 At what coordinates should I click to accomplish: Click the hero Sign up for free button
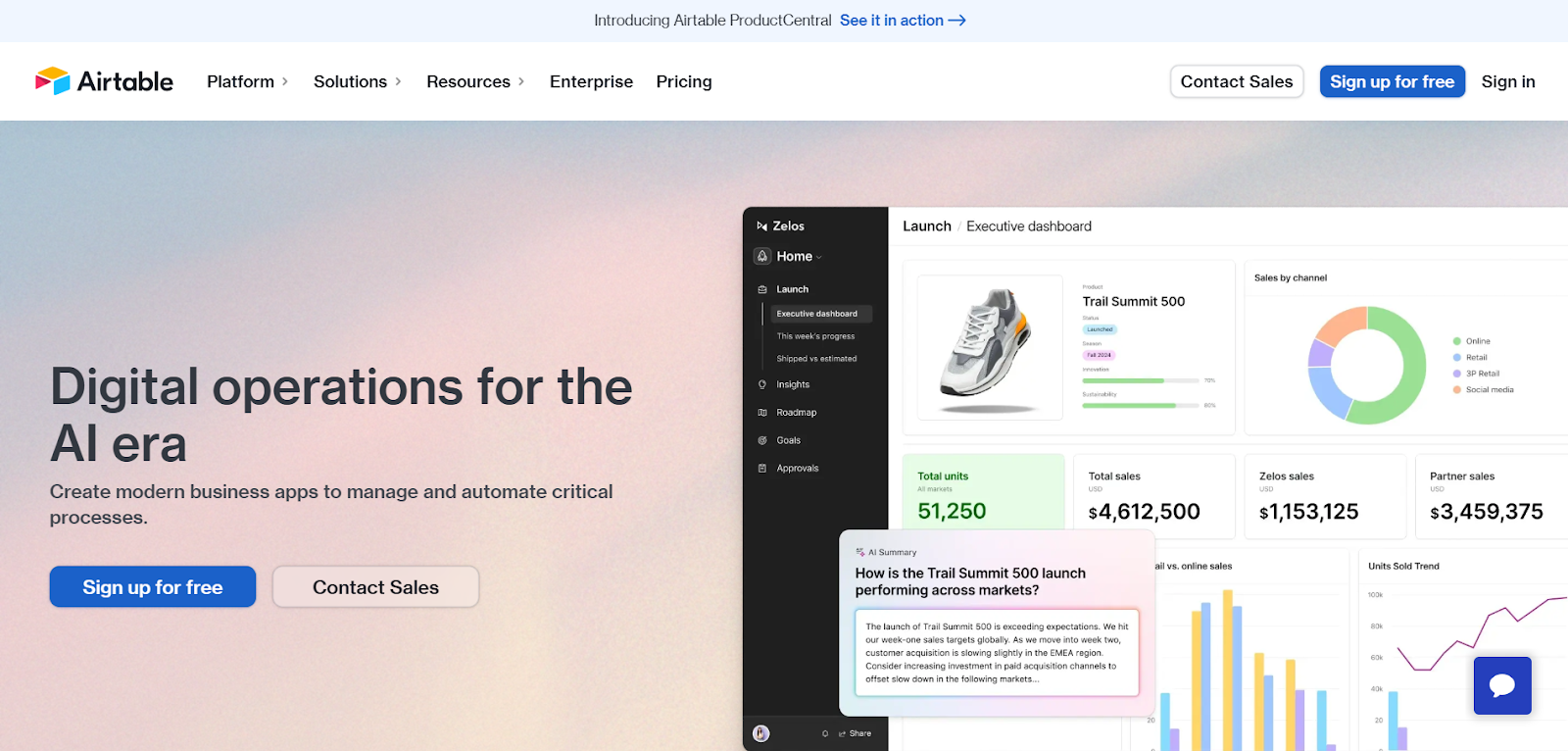153,586
